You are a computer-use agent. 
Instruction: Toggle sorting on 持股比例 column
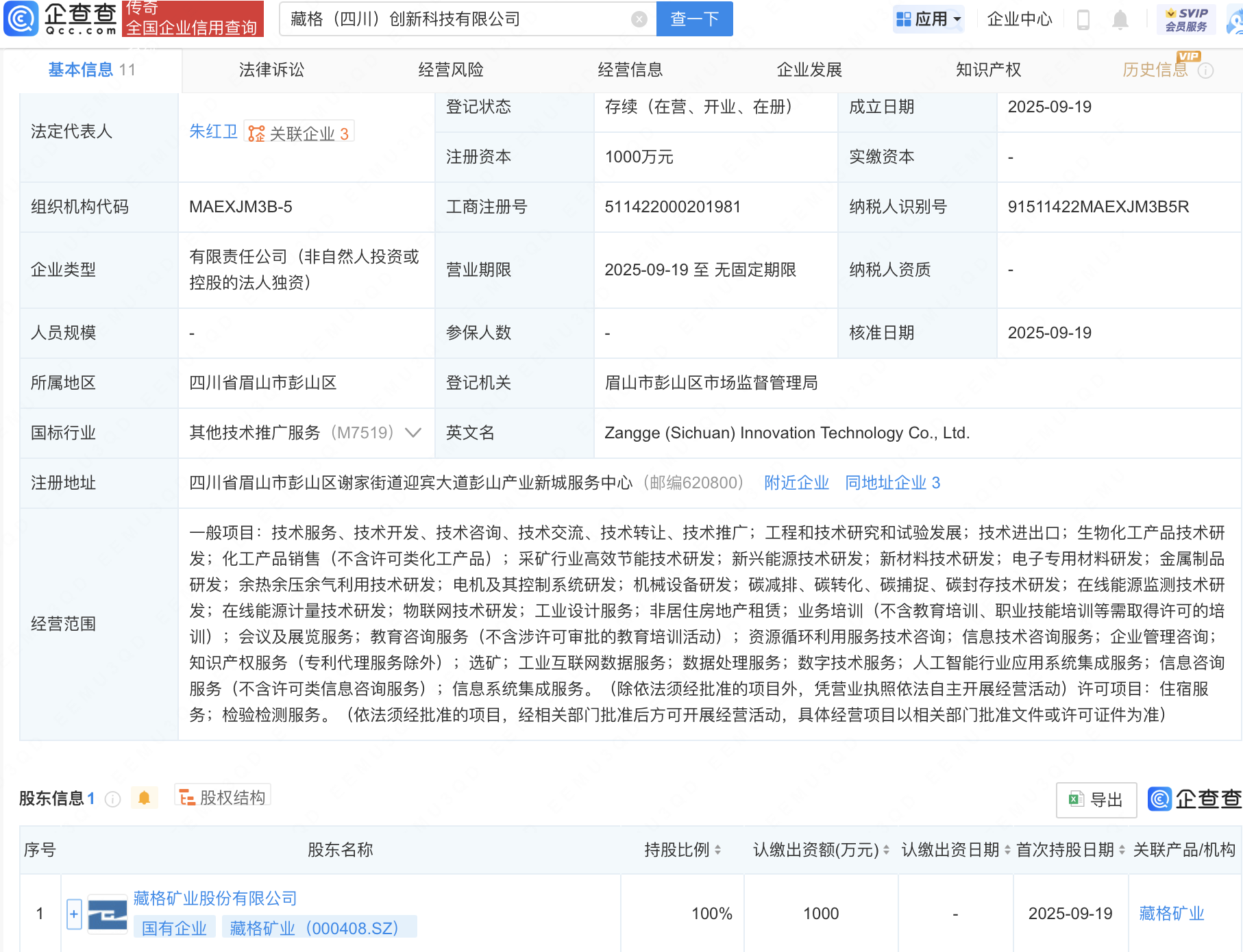[x=717, y=850]
